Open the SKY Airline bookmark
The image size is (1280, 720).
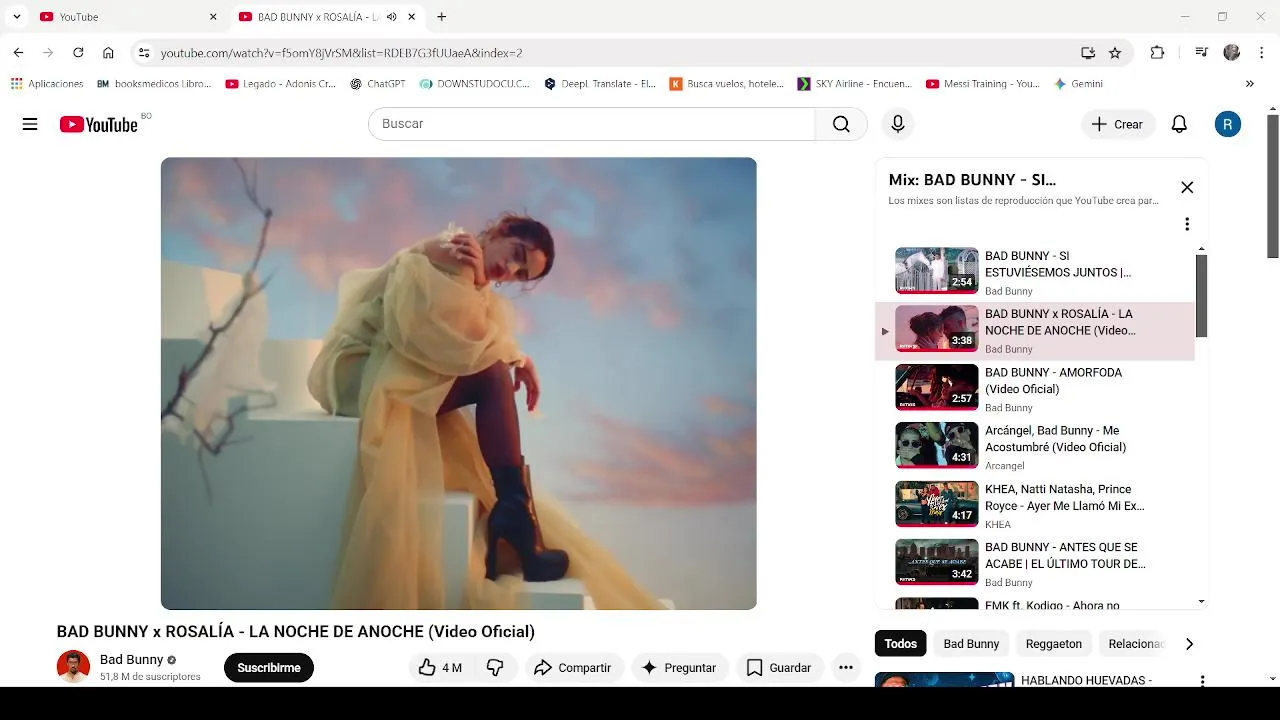pos(855,84)
